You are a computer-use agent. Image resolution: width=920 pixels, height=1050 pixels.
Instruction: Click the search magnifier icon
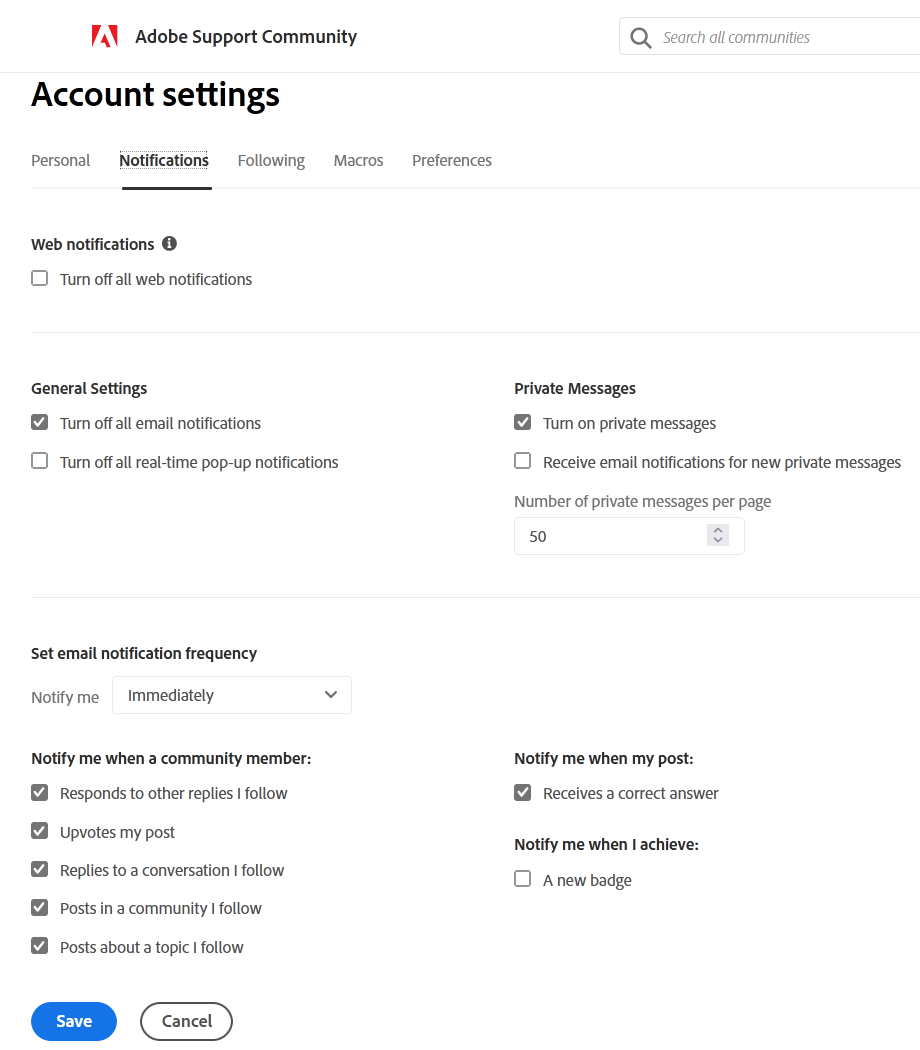click(641, 38)
